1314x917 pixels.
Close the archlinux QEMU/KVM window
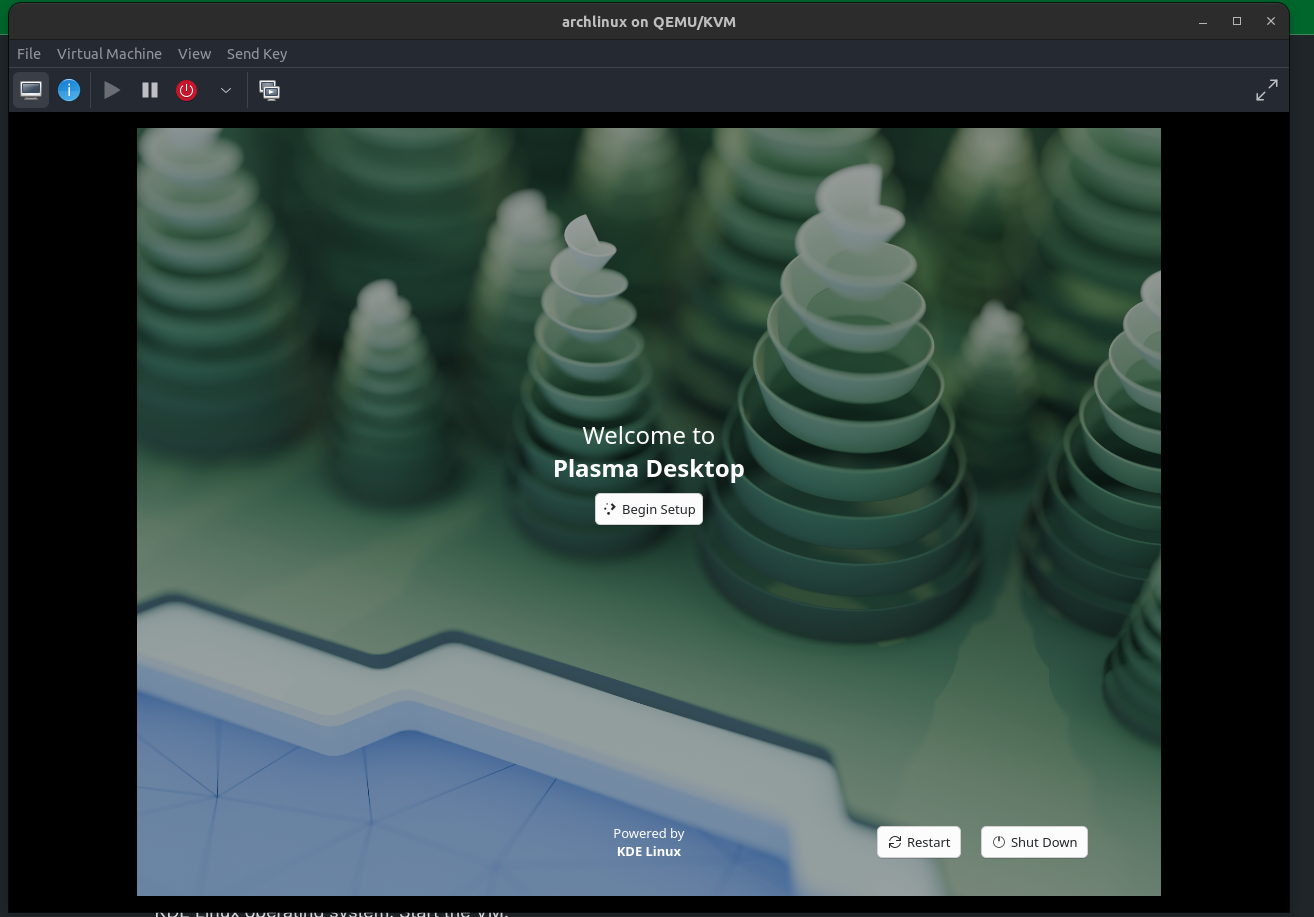[1271, 21]
